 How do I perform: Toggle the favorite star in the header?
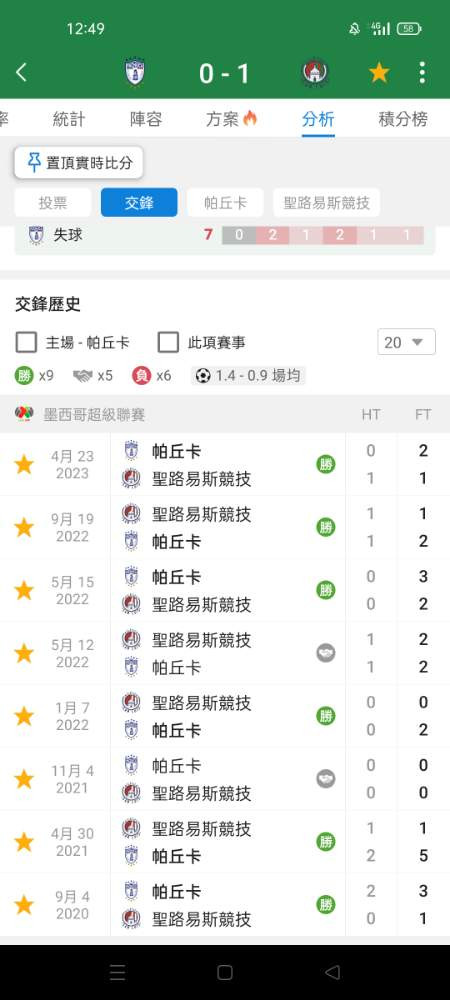click(x=379, y=73)
